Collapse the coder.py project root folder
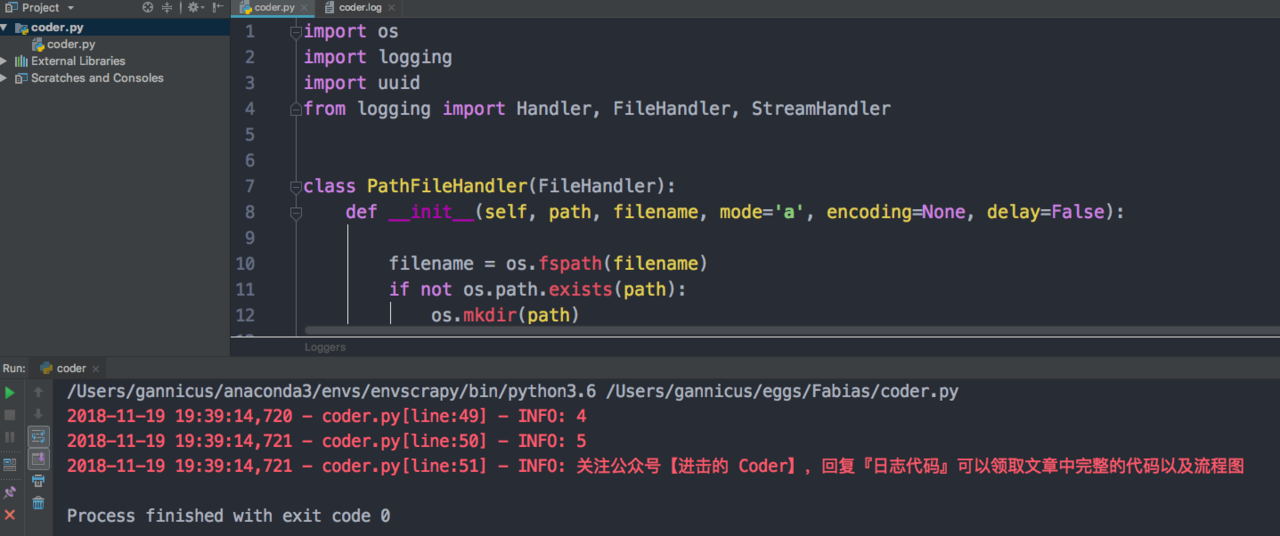This screenshot has height=536, width=1280. 4,28
